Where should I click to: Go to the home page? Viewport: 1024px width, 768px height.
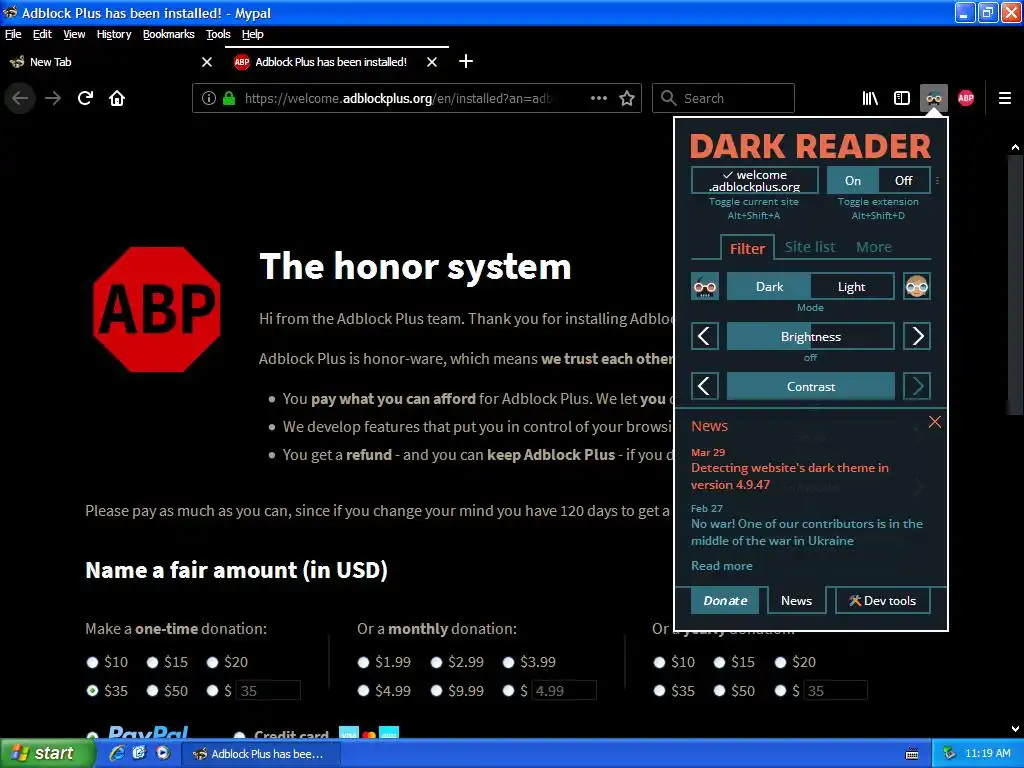click(117, 99)
